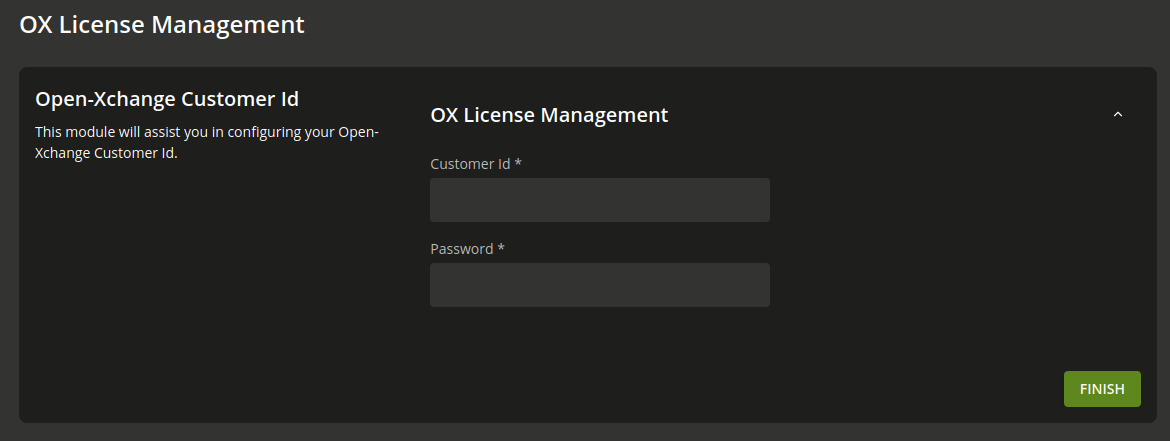Click the required asterisk beside Password
The width and height of the screenshot is (1170, 441).
[501, 248]
